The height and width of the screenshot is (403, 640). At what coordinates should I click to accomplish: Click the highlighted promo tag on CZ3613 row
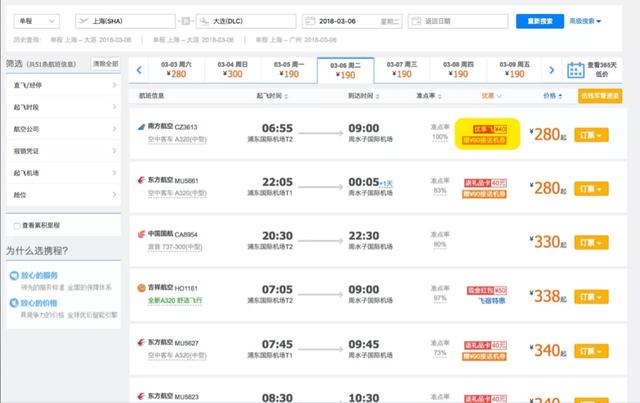point(487,134)
